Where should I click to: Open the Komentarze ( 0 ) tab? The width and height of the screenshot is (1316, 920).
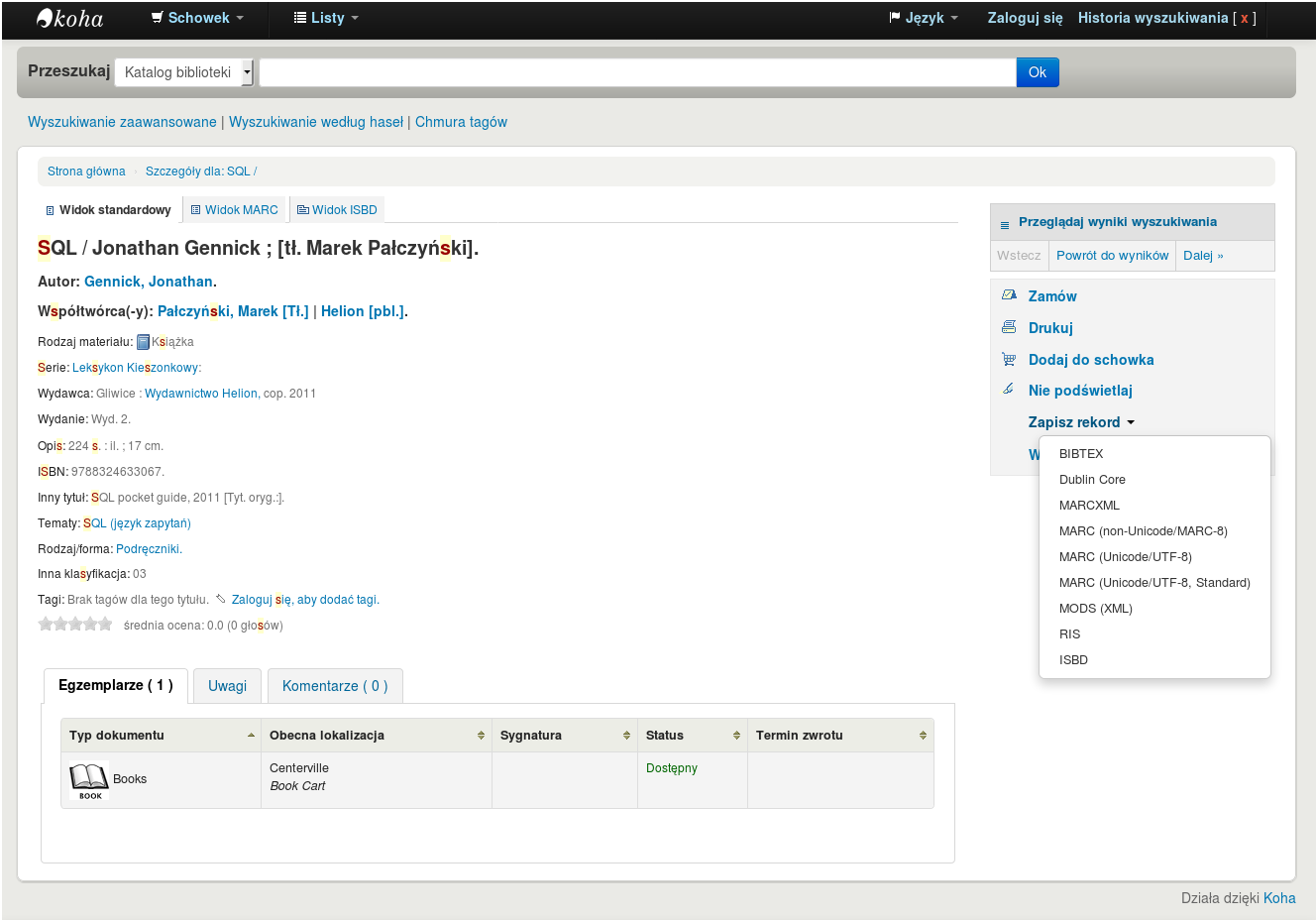tap(335, 686)
